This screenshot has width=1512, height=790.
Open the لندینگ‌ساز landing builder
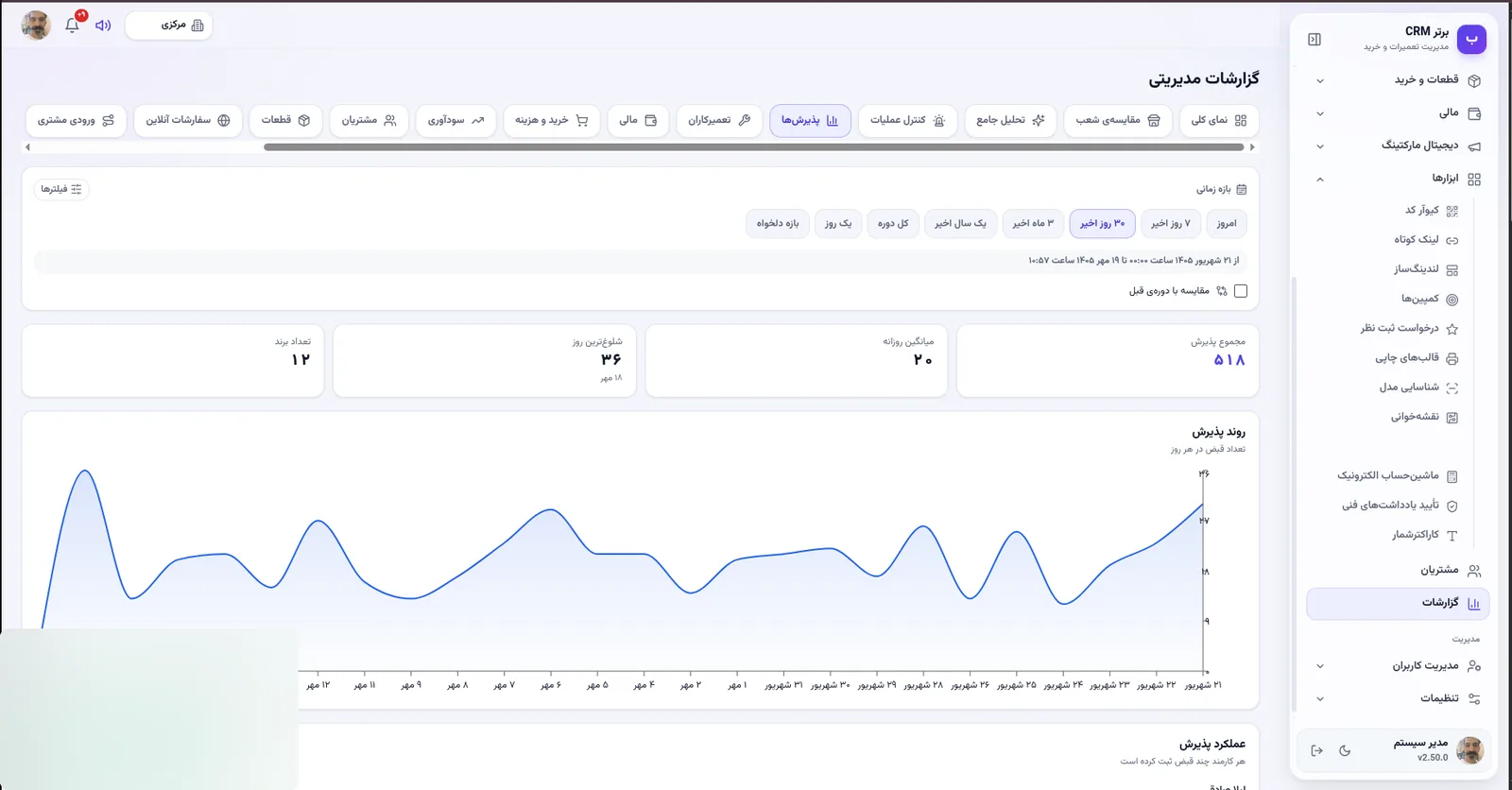[x=1426, y=269]
